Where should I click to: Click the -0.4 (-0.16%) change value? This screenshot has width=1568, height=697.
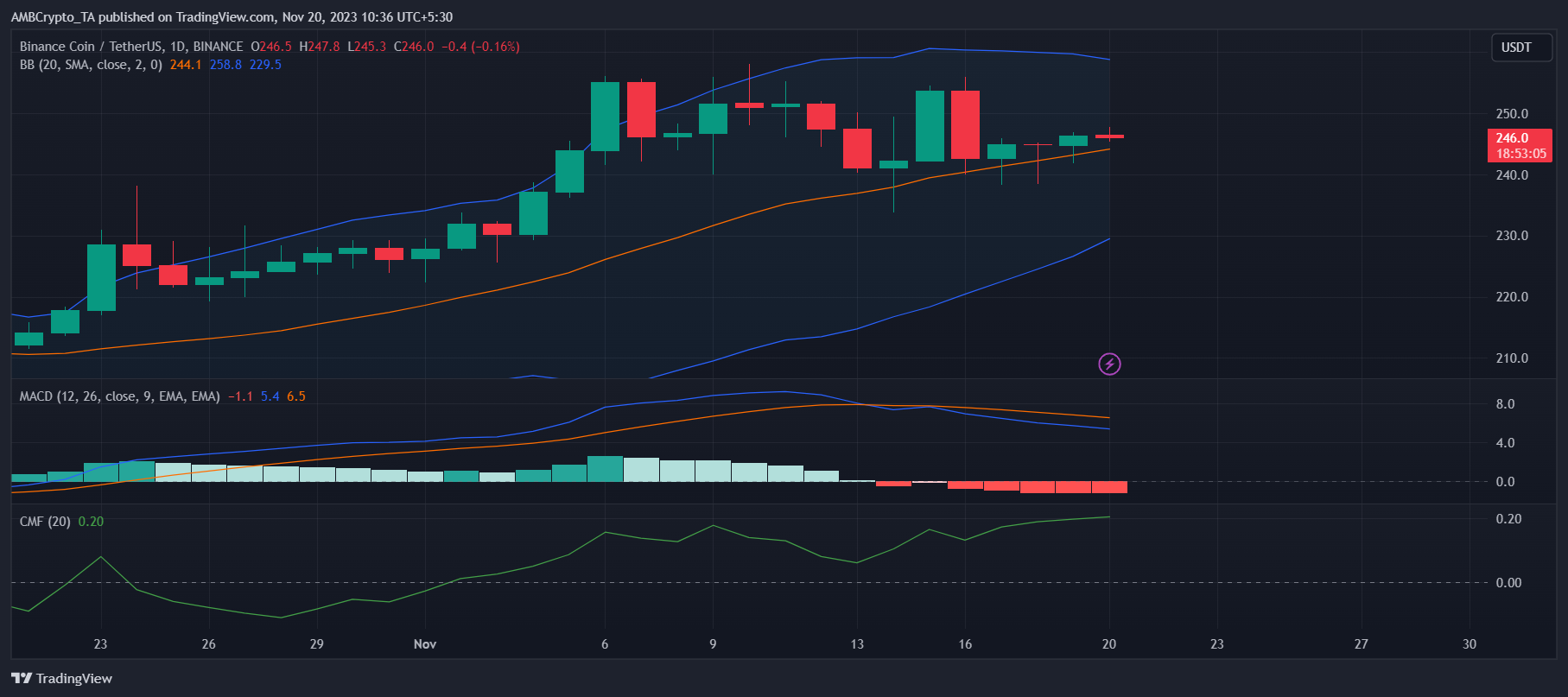(x=480, y=47)
